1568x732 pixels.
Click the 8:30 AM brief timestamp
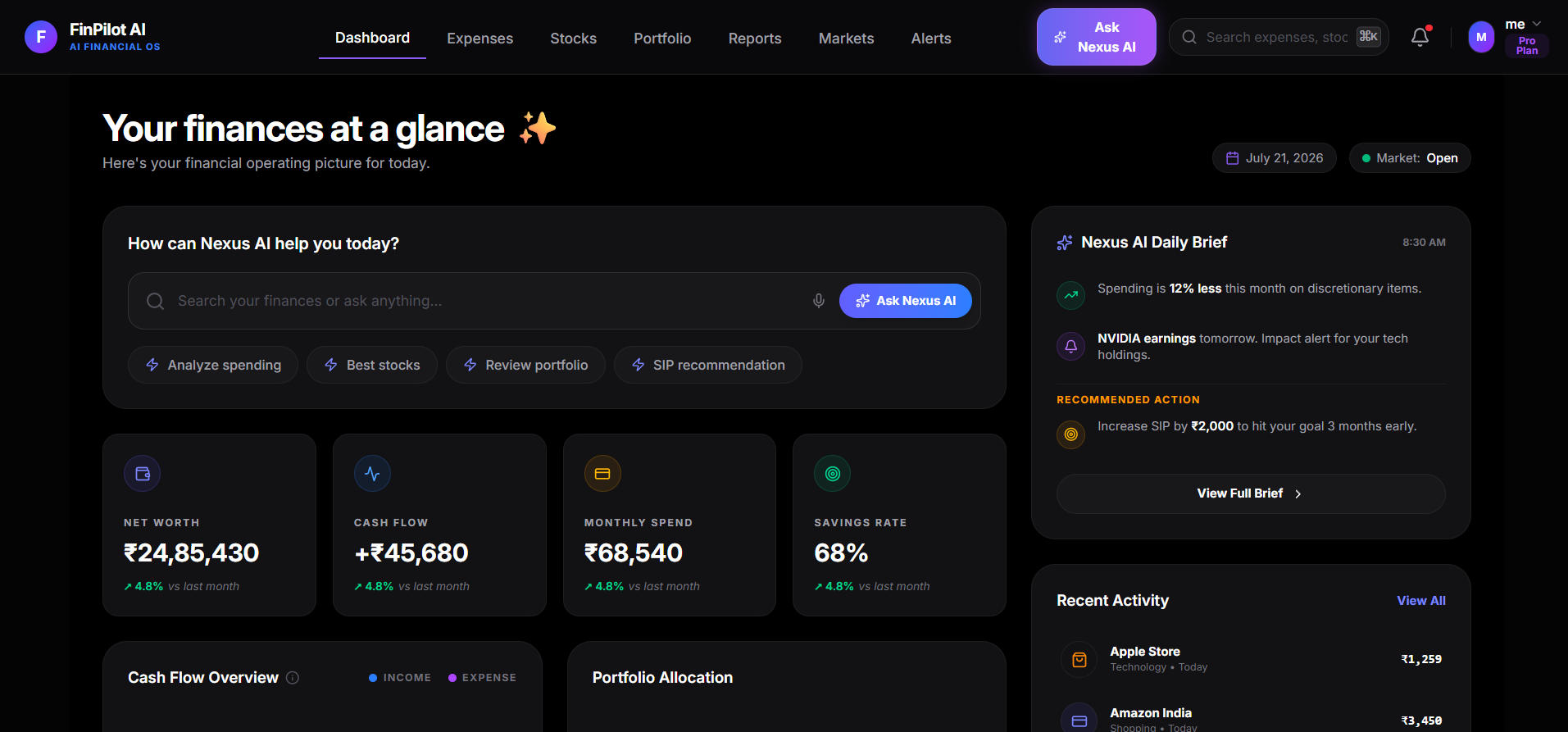pyautogui.click(x=1424, y=243)
